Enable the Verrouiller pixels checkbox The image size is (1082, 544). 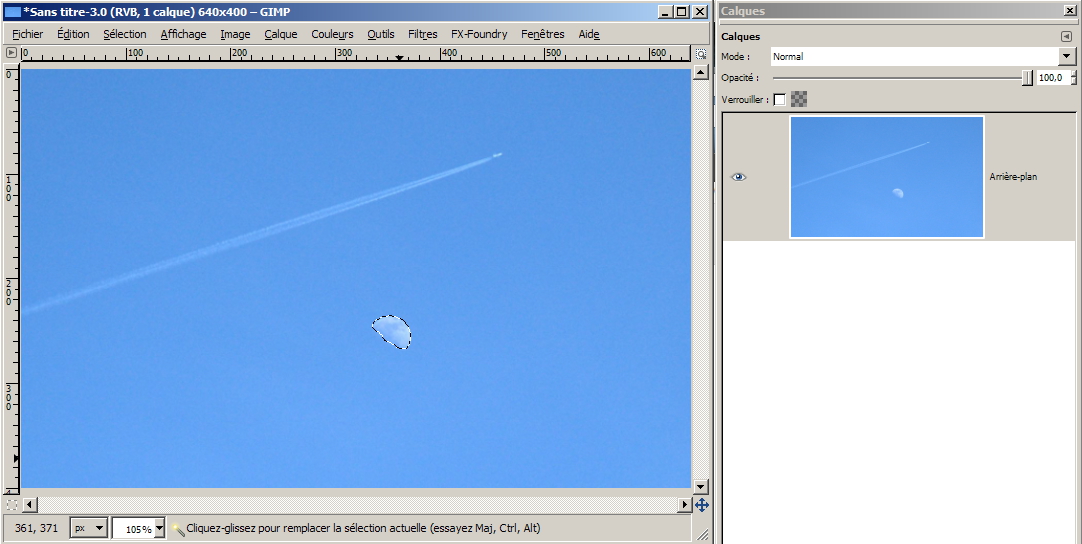tap(780, 99)
